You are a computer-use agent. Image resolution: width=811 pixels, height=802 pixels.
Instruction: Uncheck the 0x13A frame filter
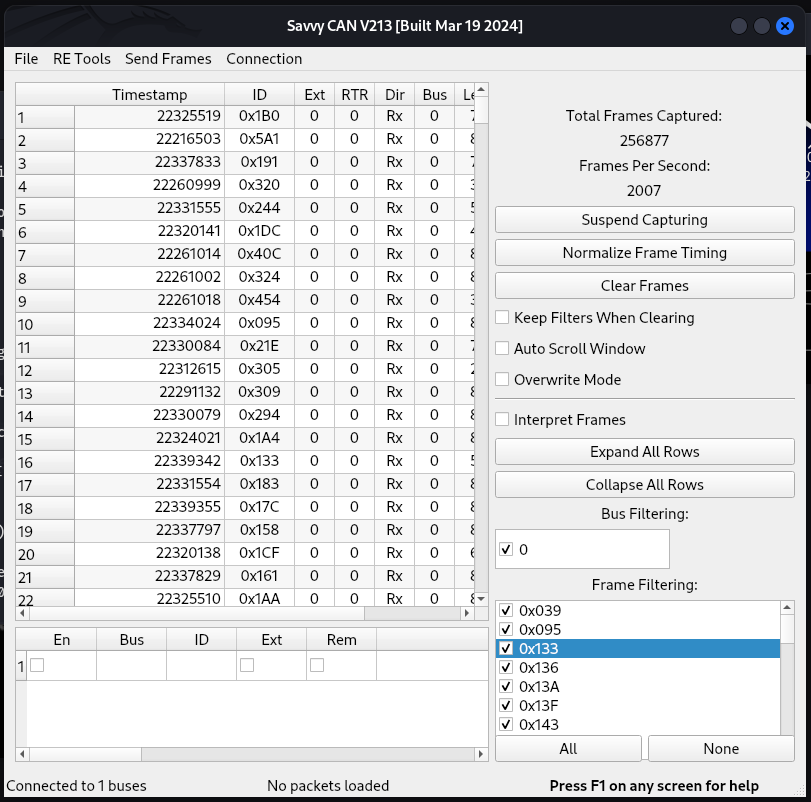[x=506, y=687]
